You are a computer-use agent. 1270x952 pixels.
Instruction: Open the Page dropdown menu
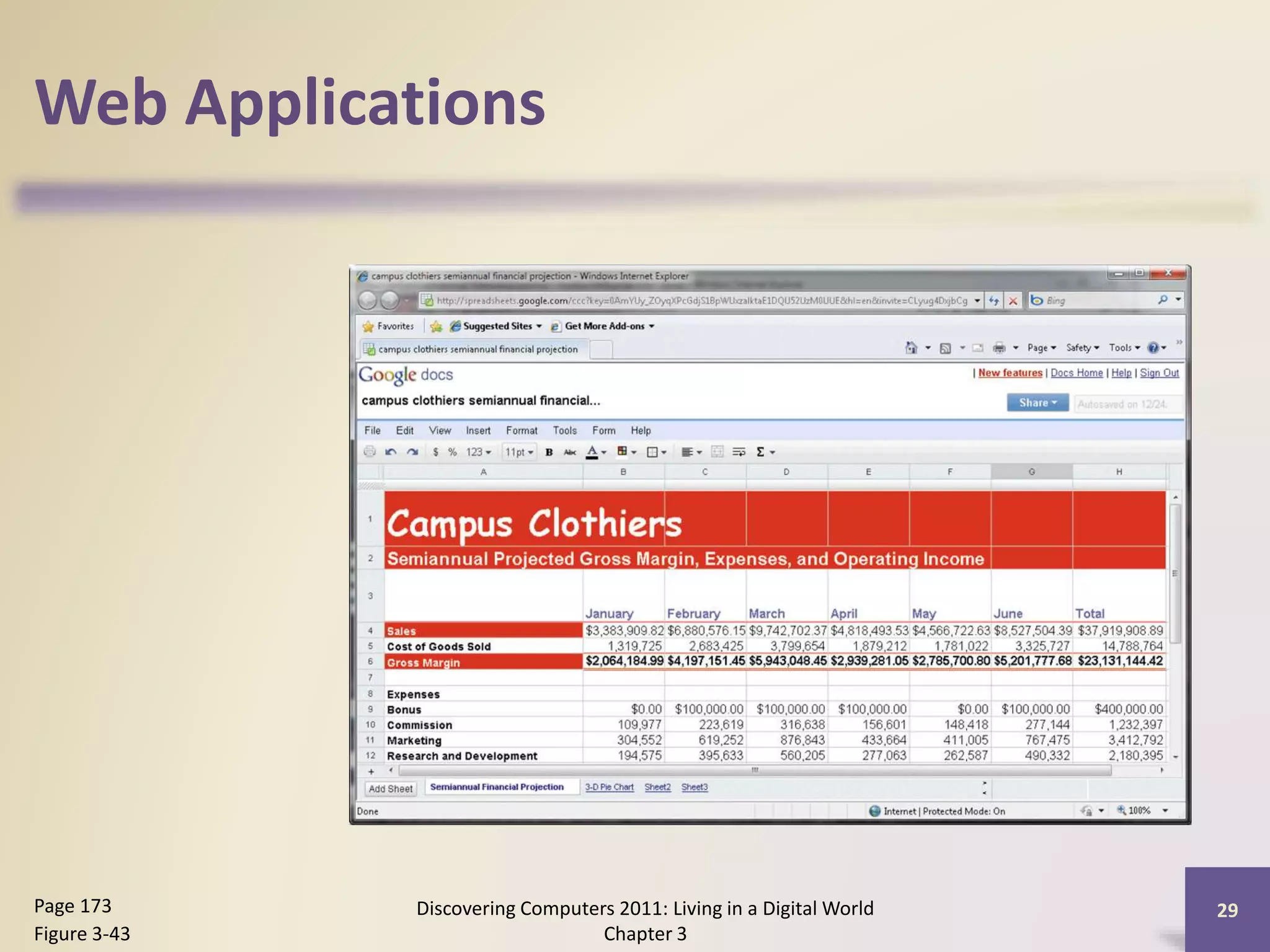point(1042,348)
